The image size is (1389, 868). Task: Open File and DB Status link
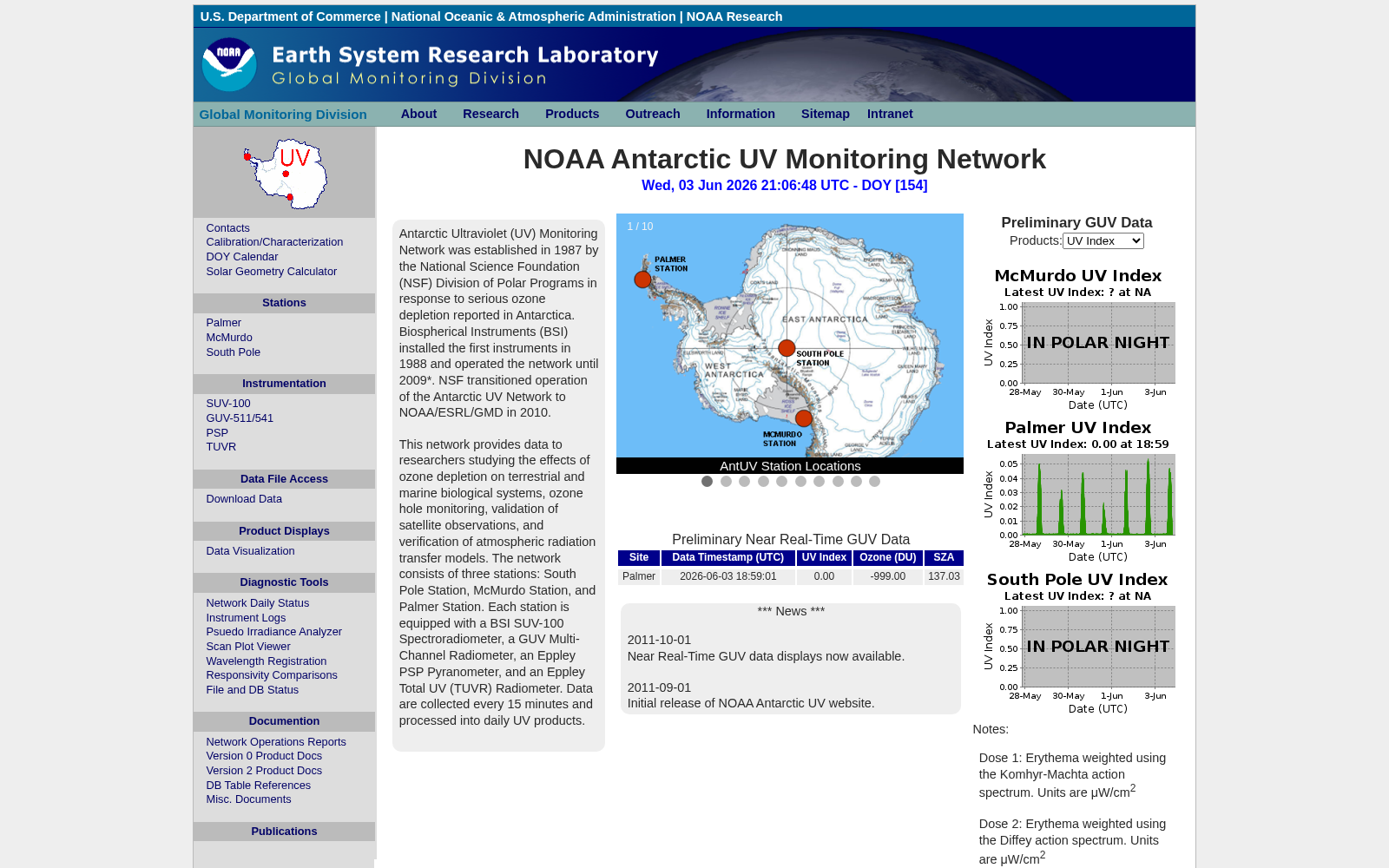click(x=253, y=690)
